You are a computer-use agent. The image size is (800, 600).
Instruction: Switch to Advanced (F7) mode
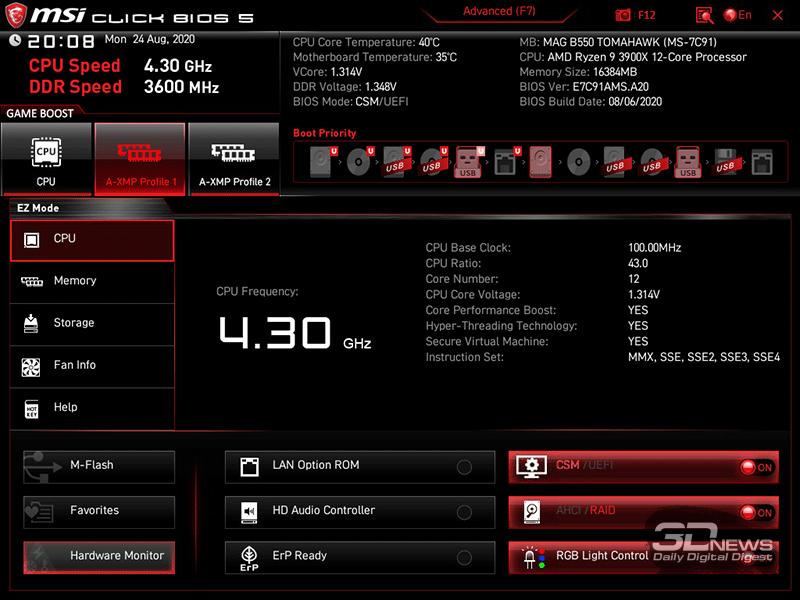(499, 11)
